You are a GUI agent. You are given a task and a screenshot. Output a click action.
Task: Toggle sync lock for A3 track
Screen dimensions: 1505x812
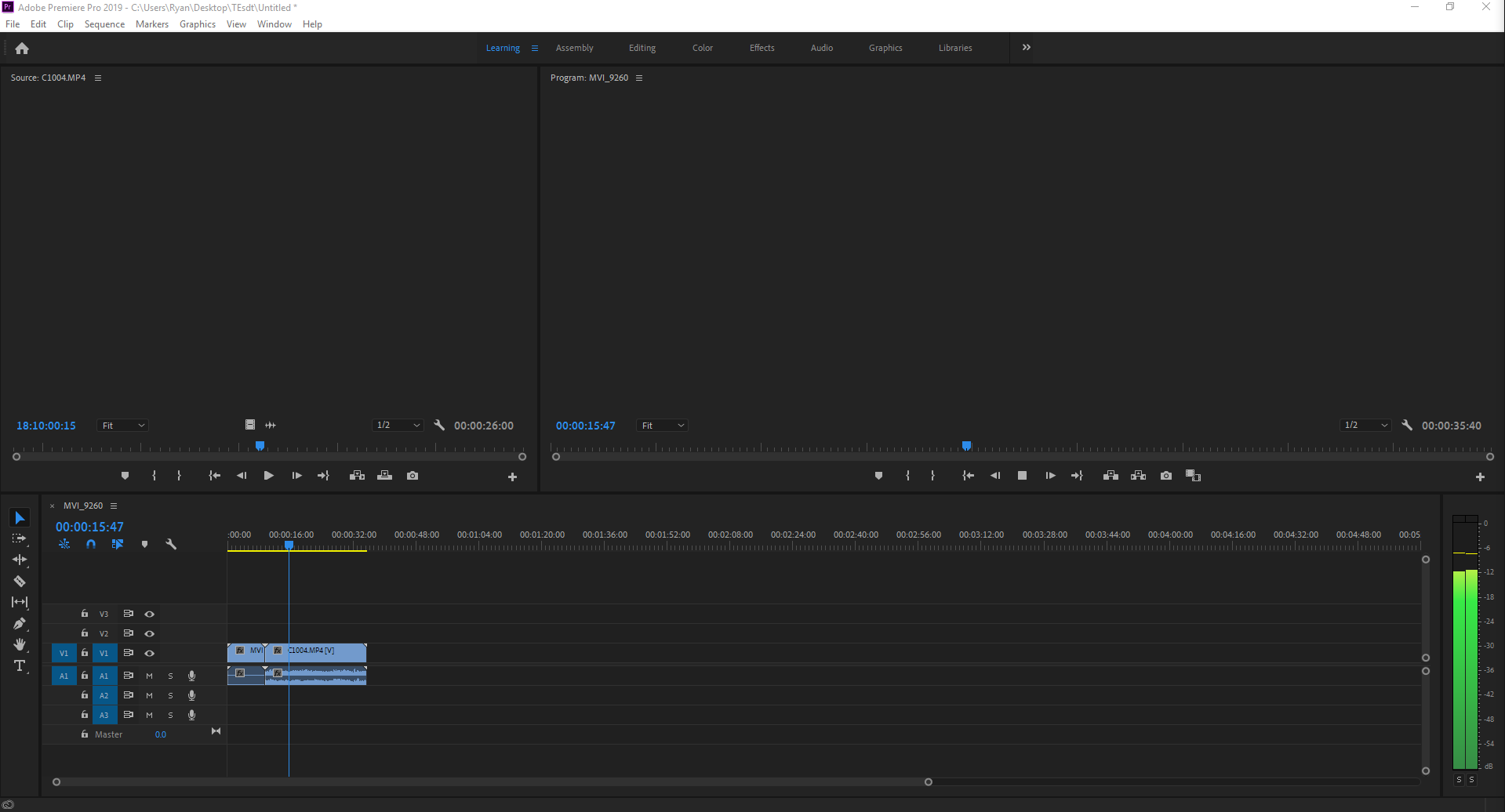click(128, 715)
